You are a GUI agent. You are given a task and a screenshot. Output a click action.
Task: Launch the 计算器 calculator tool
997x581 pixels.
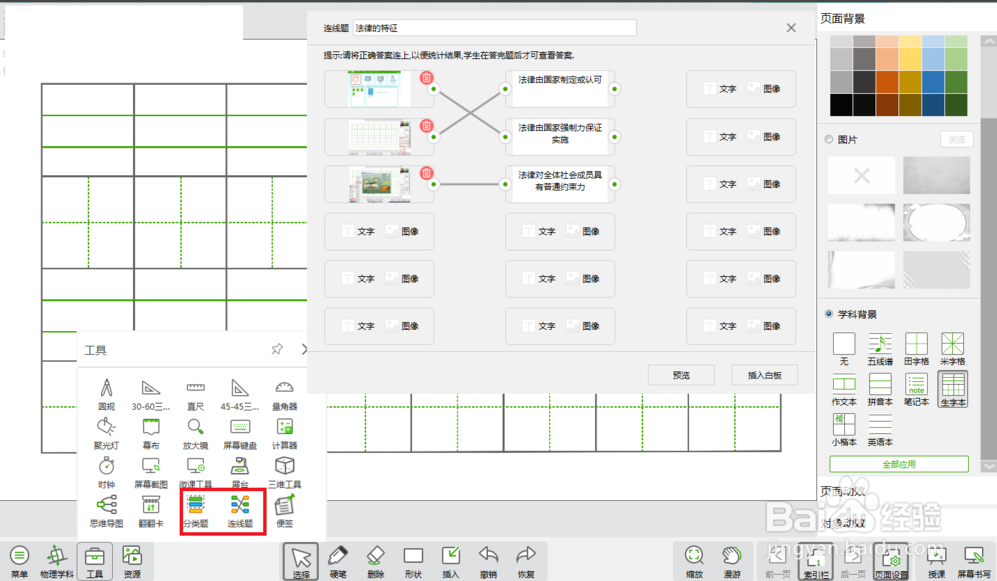coord(284,434)
